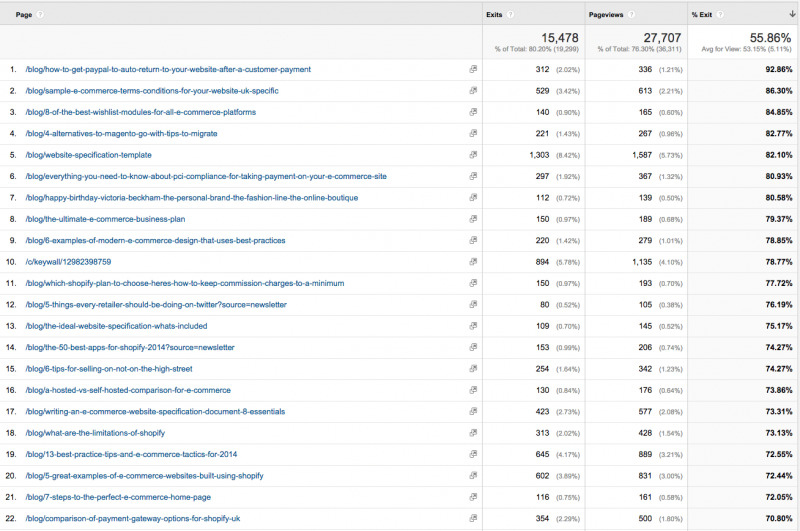Open hosted vs self-hosted comparison link
800x531 pixels.
point(128,391)
